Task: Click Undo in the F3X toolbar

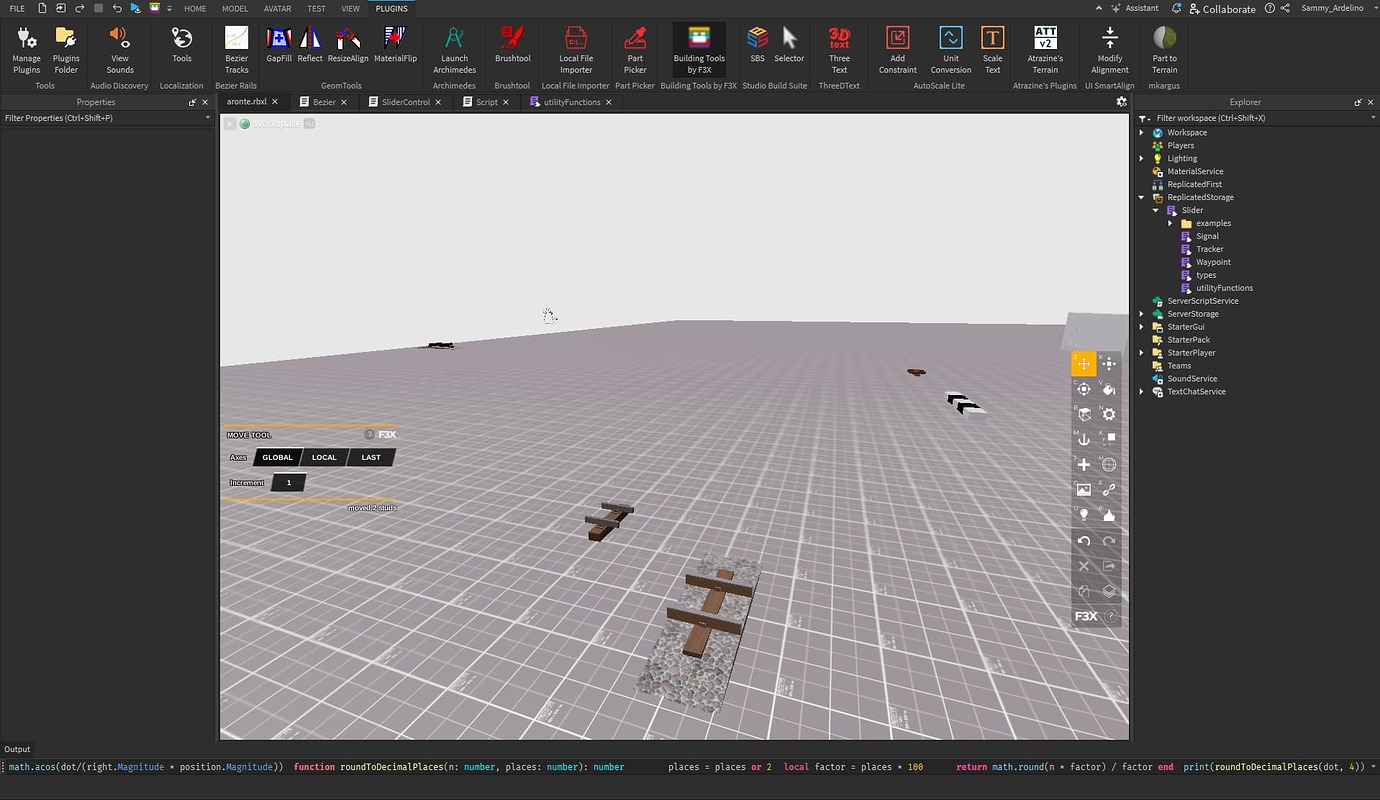Action: pos(1083,540)
